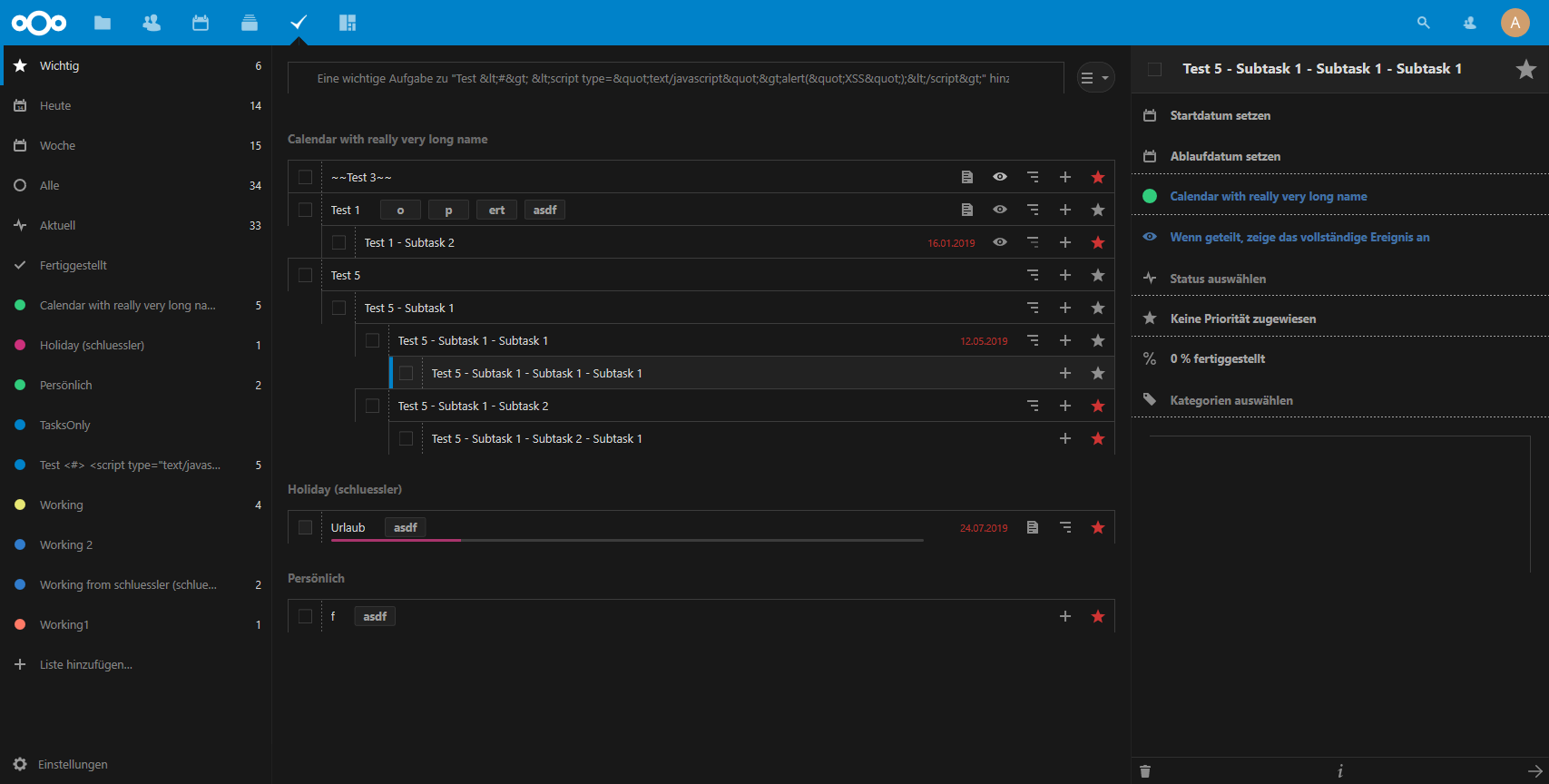
Task: Click Liste hinzufügen... to add list
Action: pos(136,664)
